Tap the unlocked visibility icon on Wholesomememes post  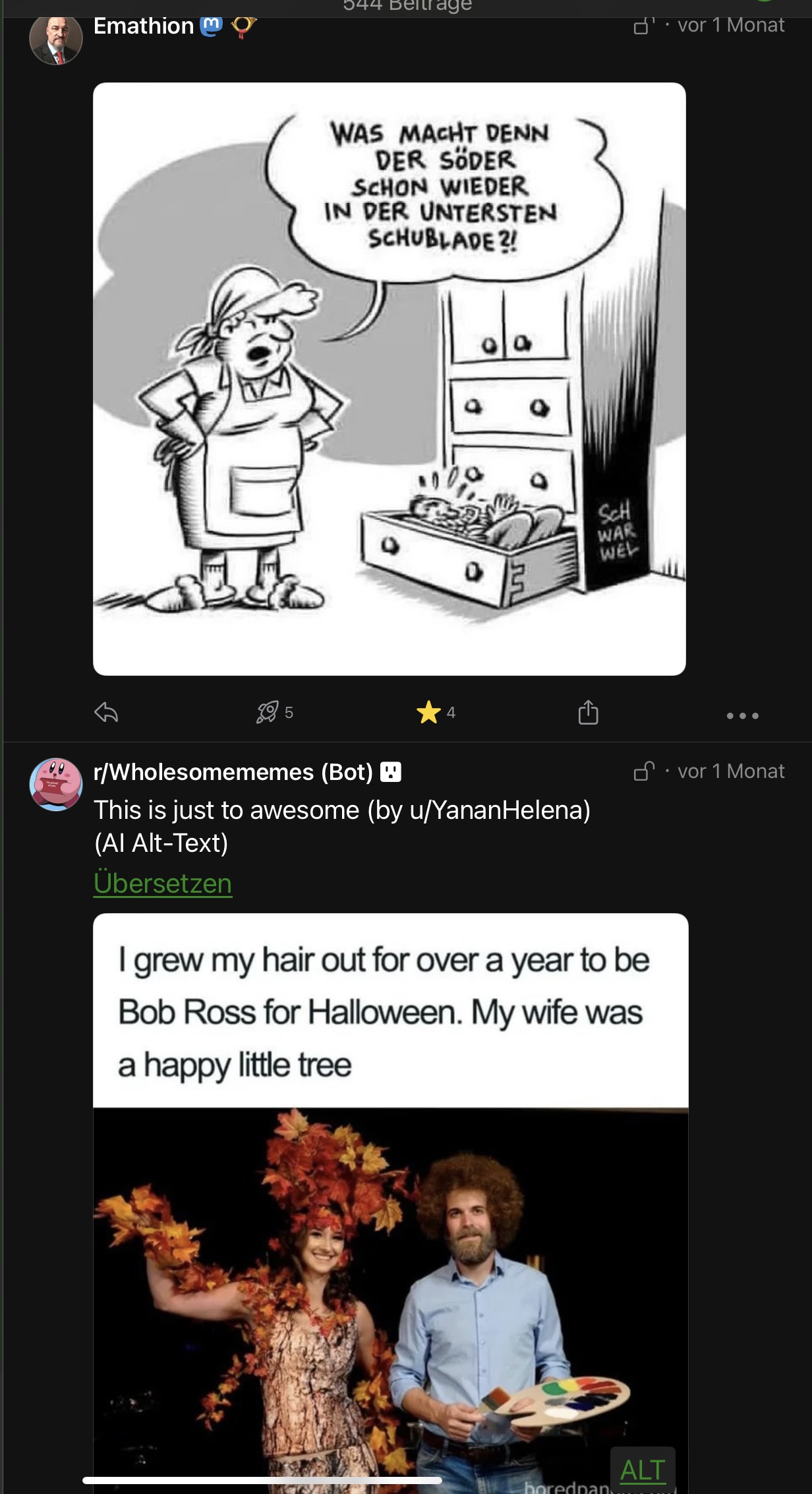[x=644, y=771]
